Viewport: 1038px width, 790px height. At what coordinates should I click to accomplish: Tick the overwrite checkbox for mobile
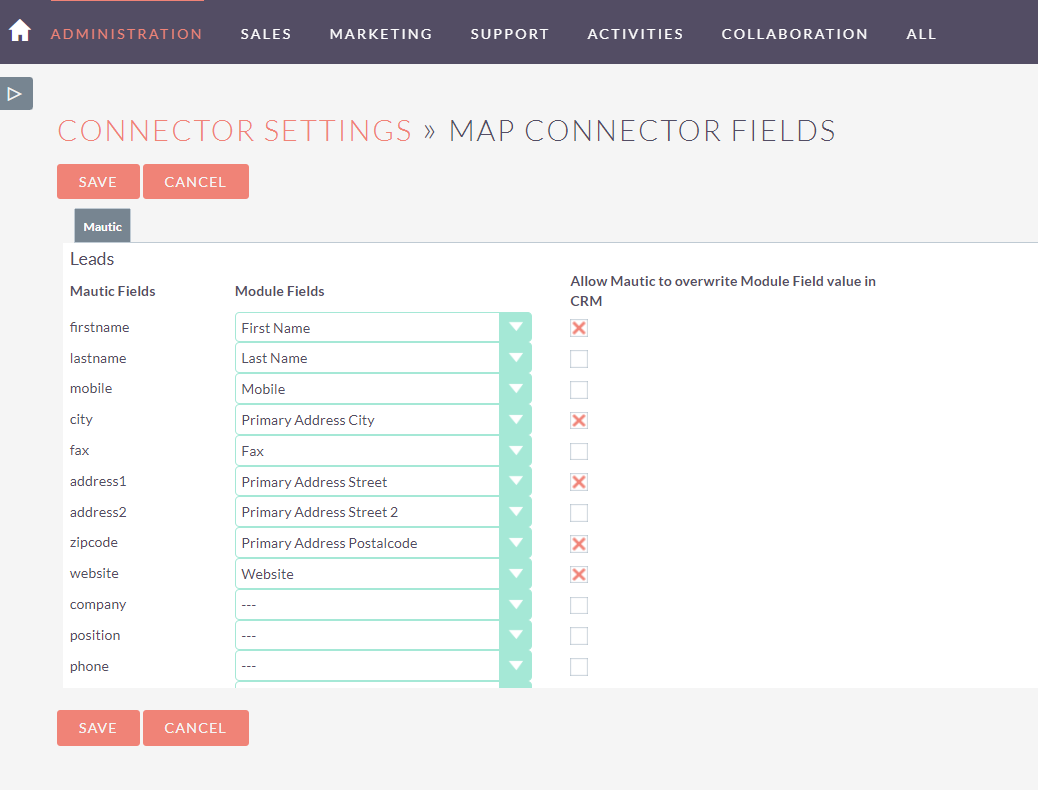coord(579,390)
